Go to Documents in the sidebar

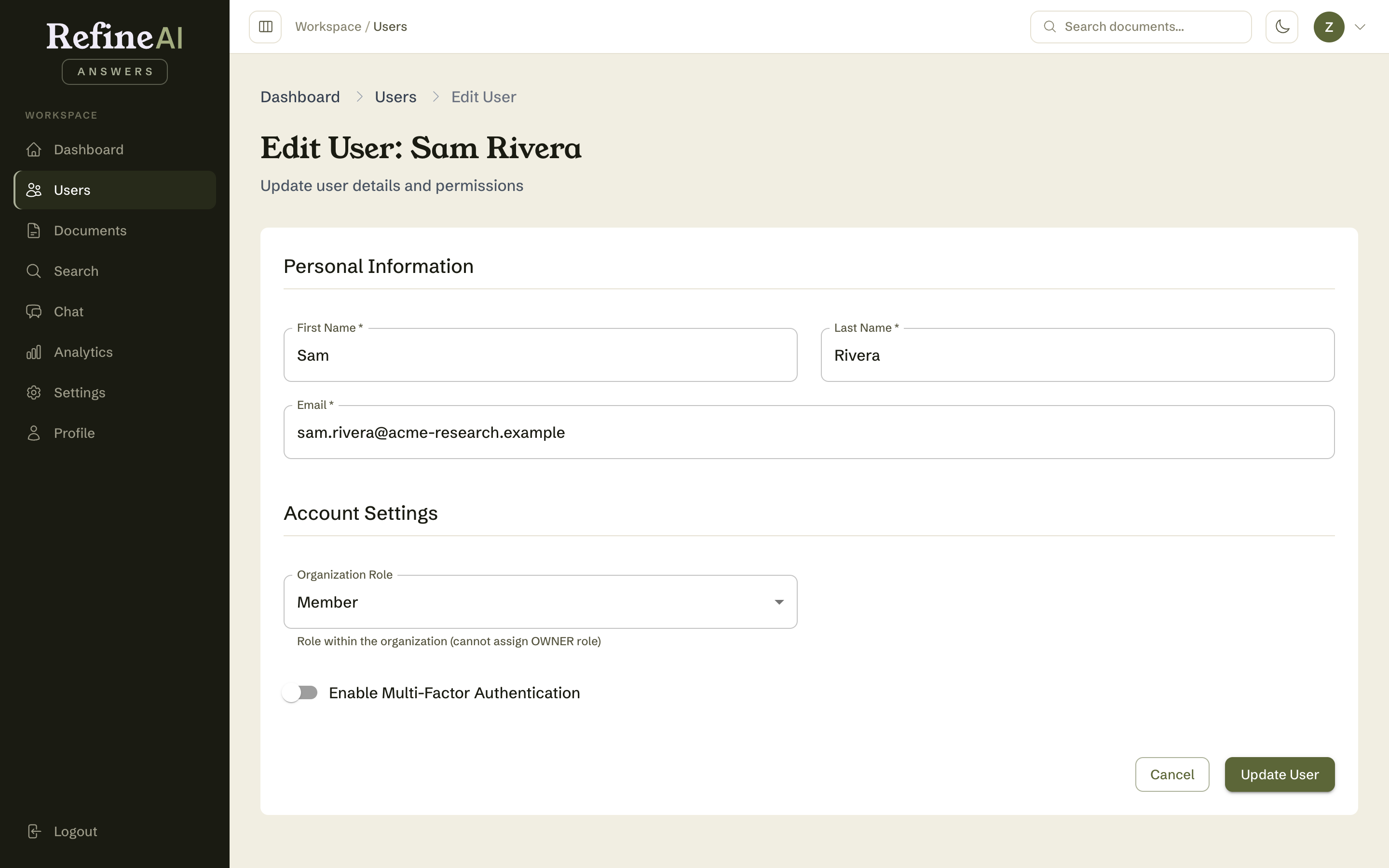[115, 230]
